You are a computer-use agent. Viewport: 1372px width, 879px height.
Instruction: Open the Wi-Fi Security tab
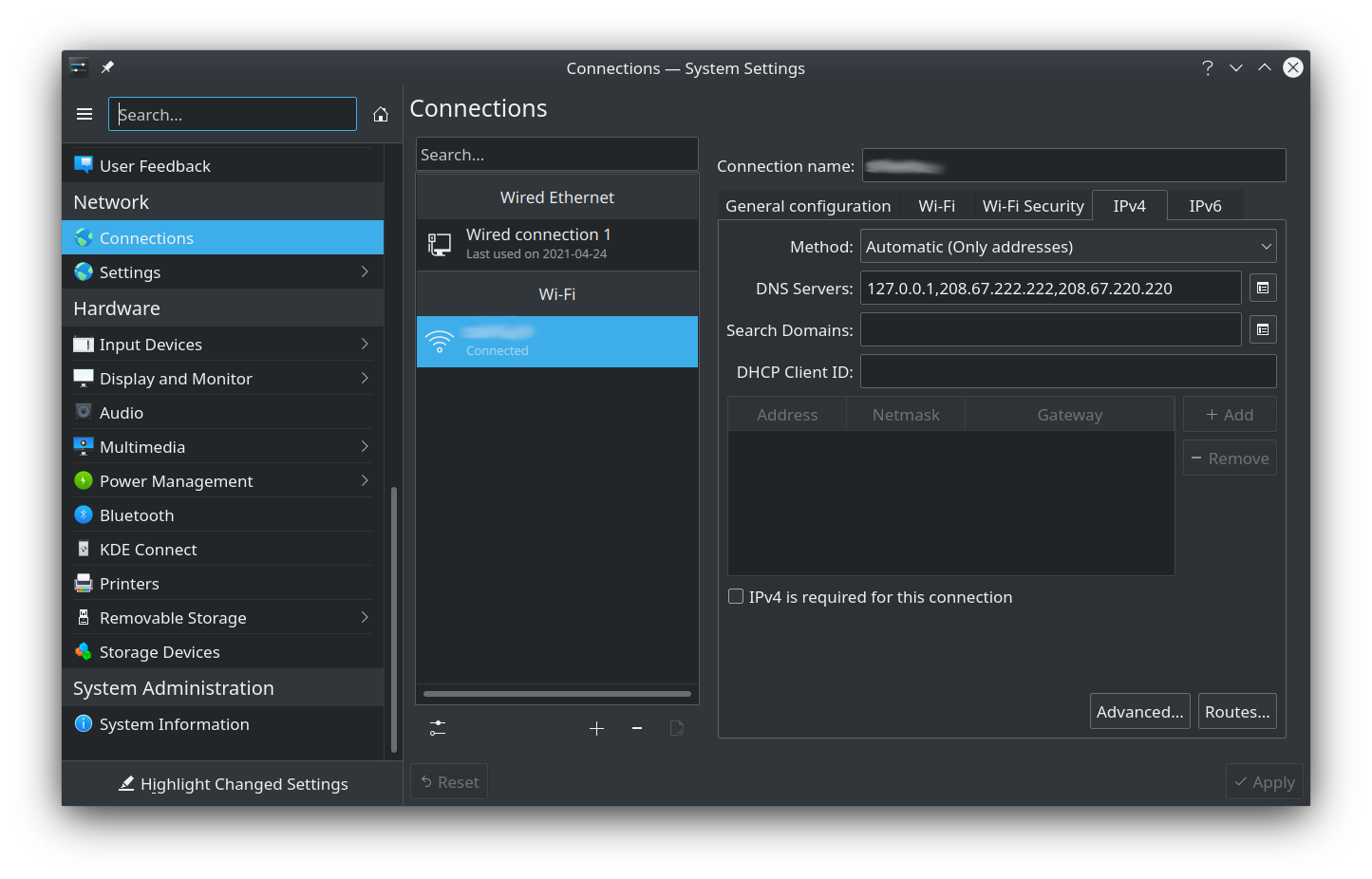(x=1033, y=205)
